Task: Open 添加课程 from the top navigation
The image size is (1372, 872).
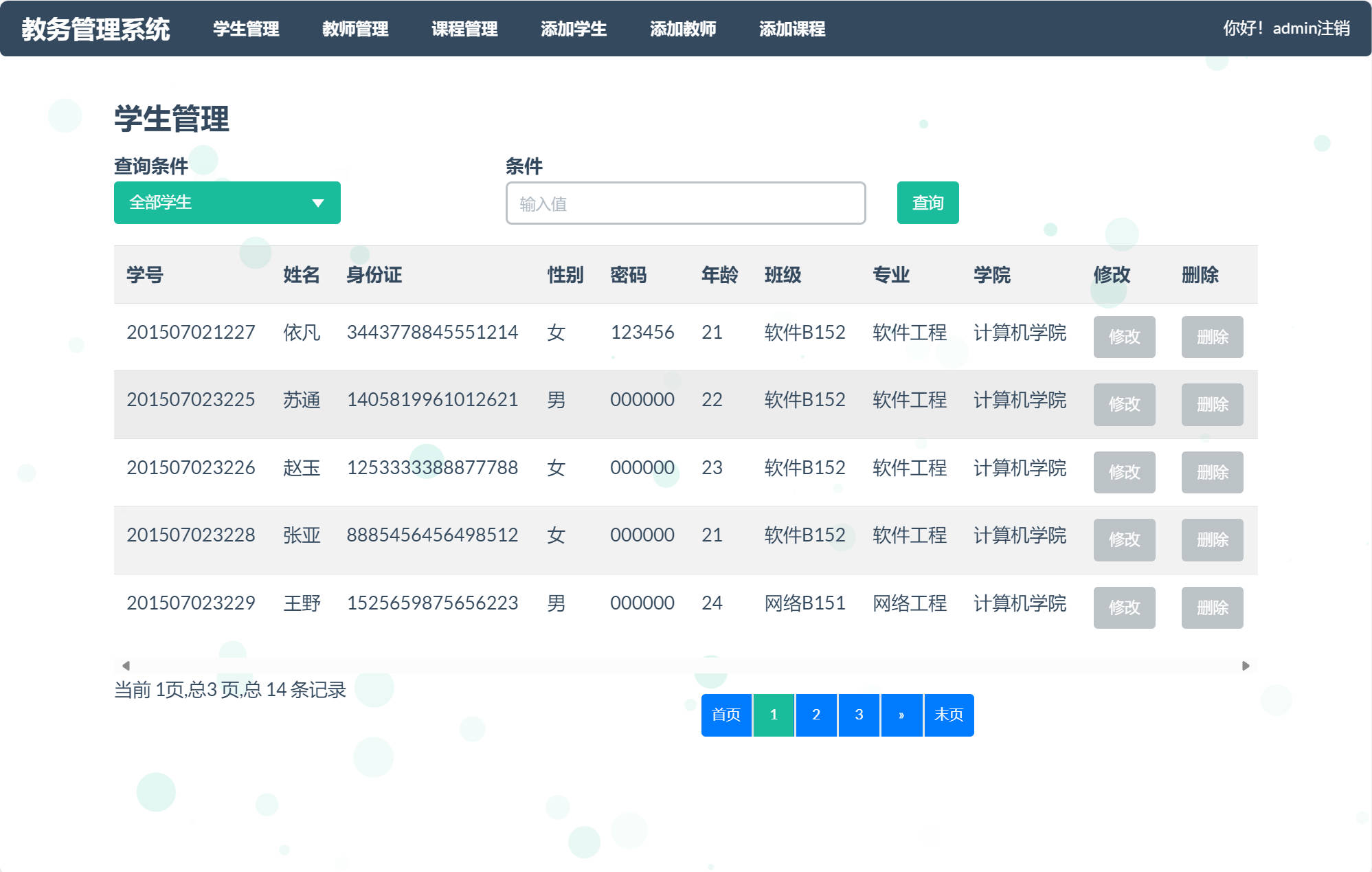Action: 792,30
